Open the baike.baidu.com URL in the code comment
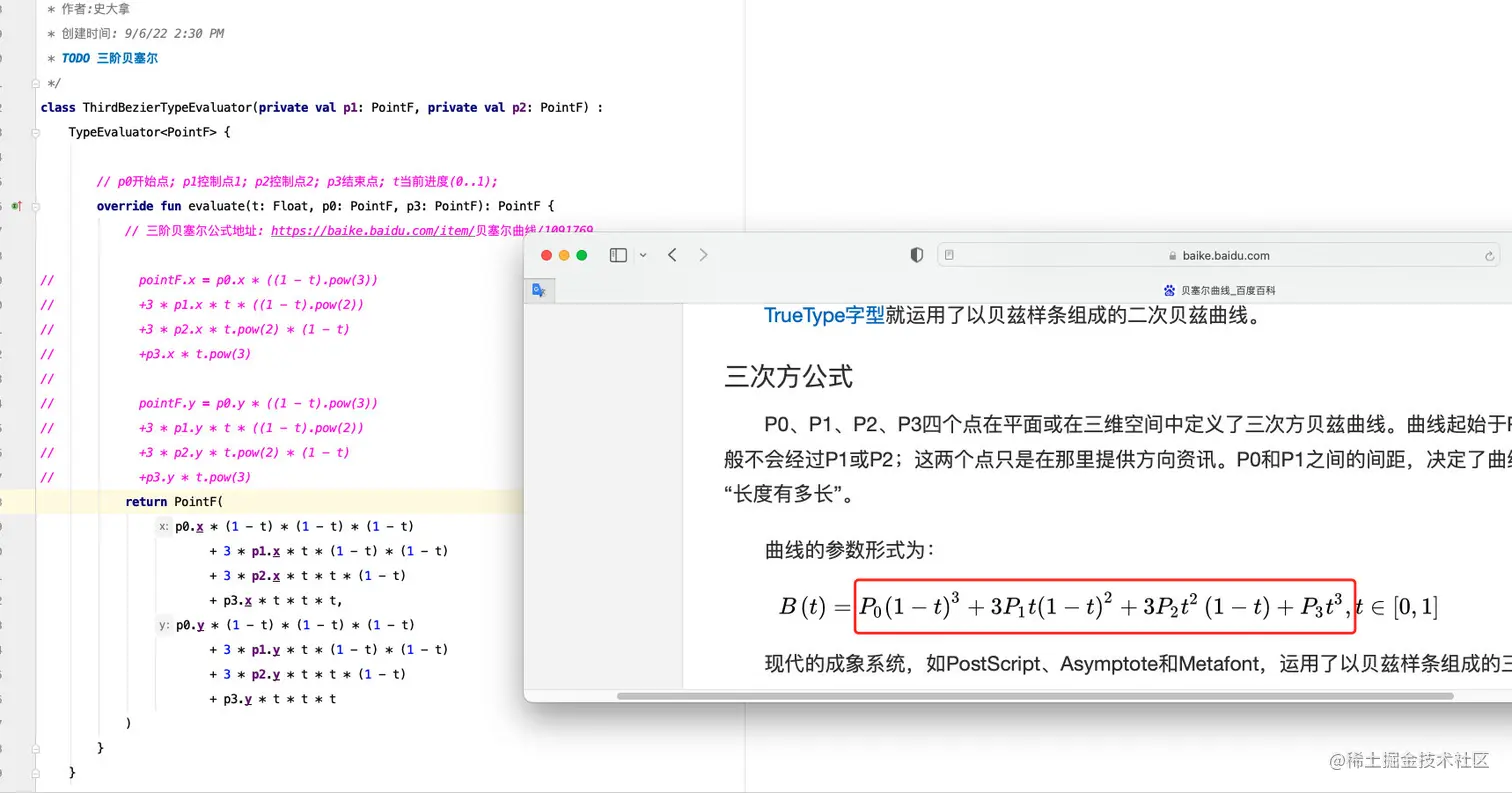 tap(432, 231)
